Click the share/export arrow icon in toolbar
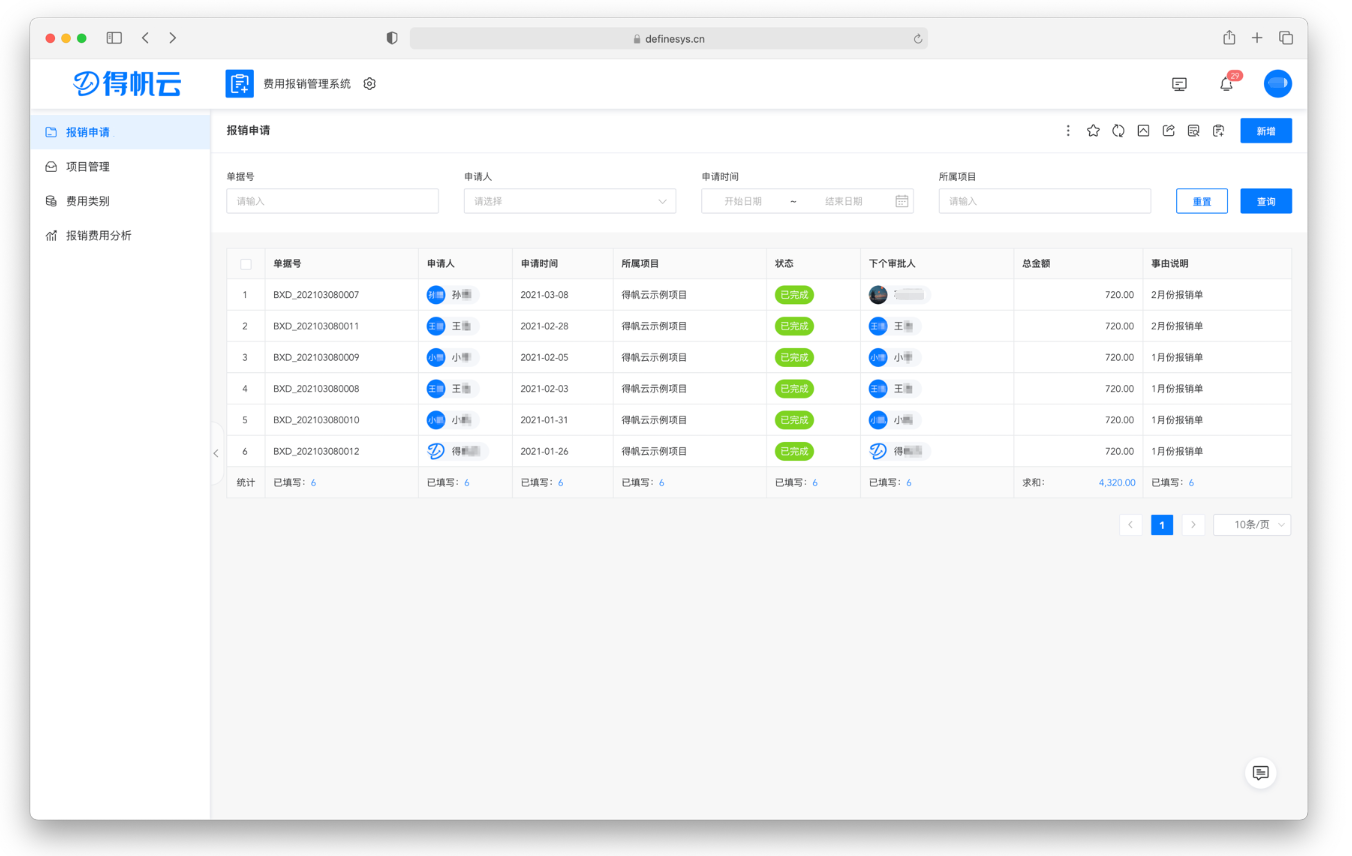The height and width of the screenshot is (856, 1352). point(1168,131)
